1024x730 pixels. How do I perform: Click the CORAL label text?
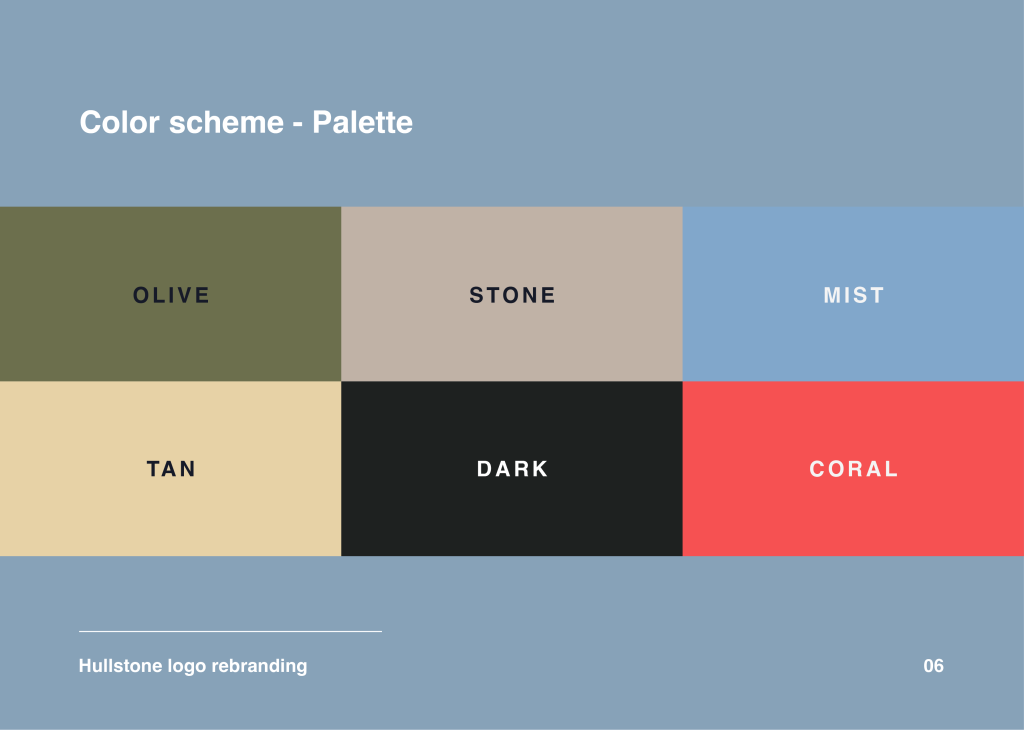coord(854,469)
